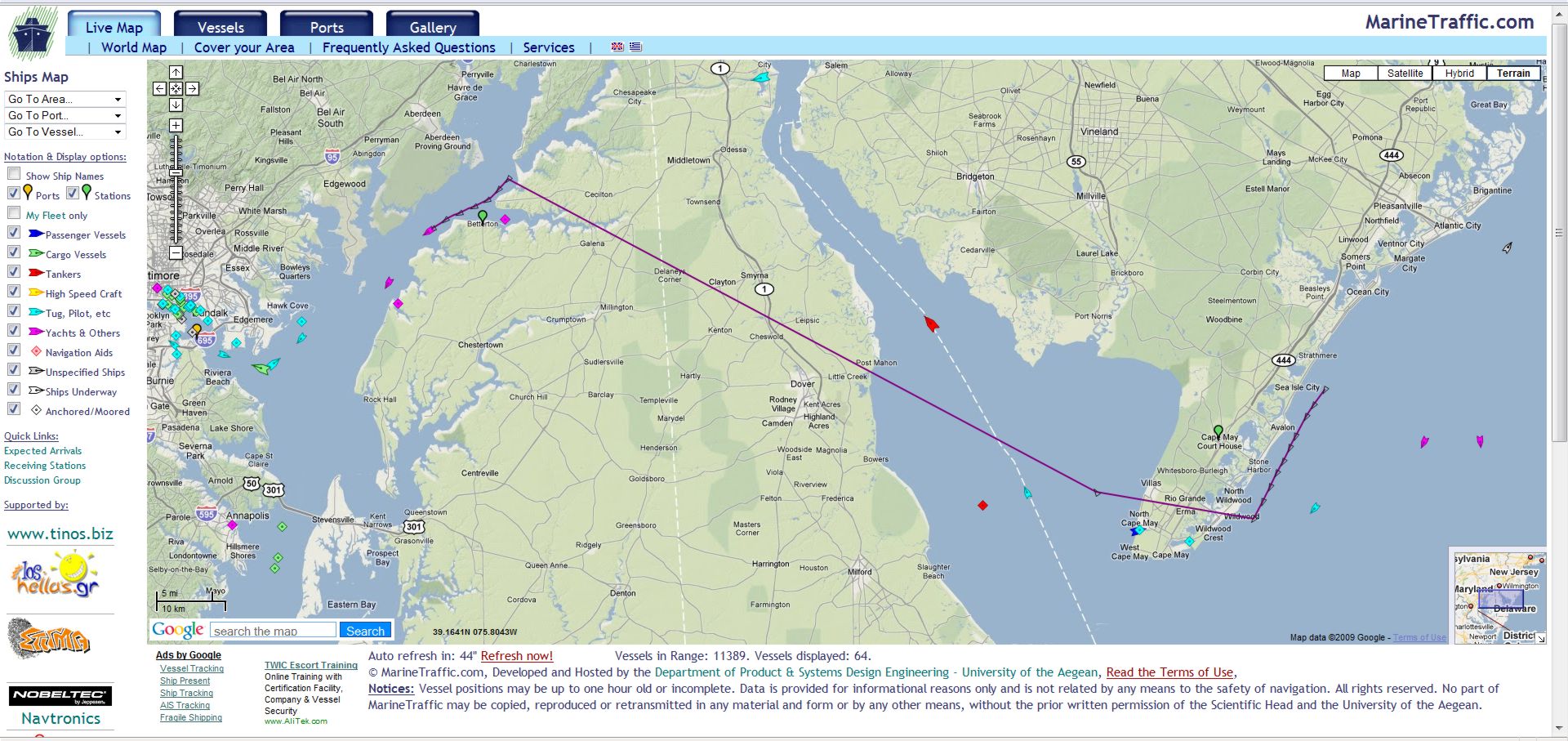Zoom out with the minus button
This screenshot has height=741, width=1568.
pos(176,253)
